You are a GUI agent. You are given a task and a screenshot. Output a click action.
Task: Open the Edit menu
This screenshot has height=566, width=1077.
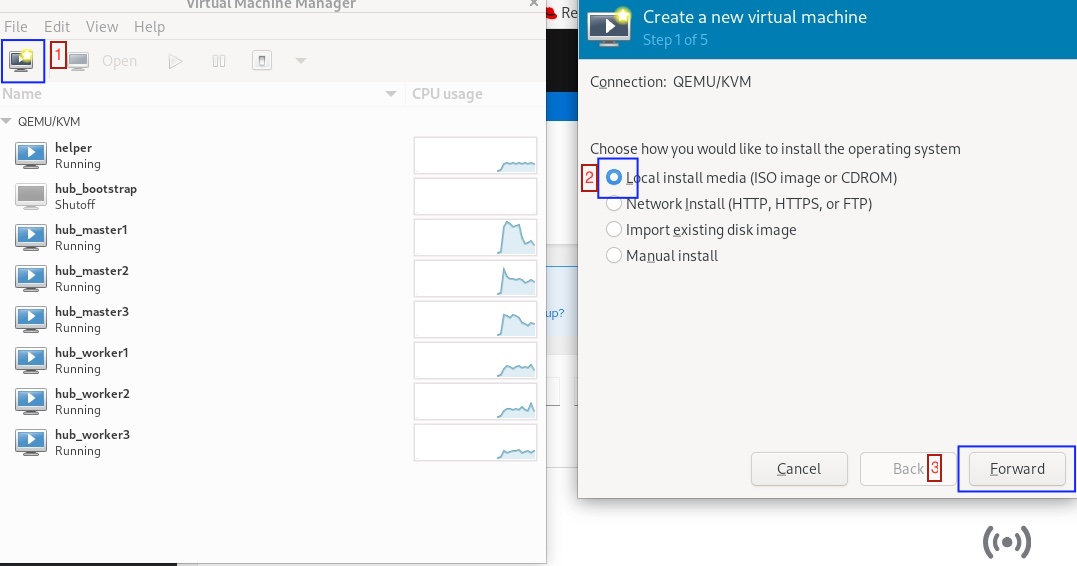(57, 27)
